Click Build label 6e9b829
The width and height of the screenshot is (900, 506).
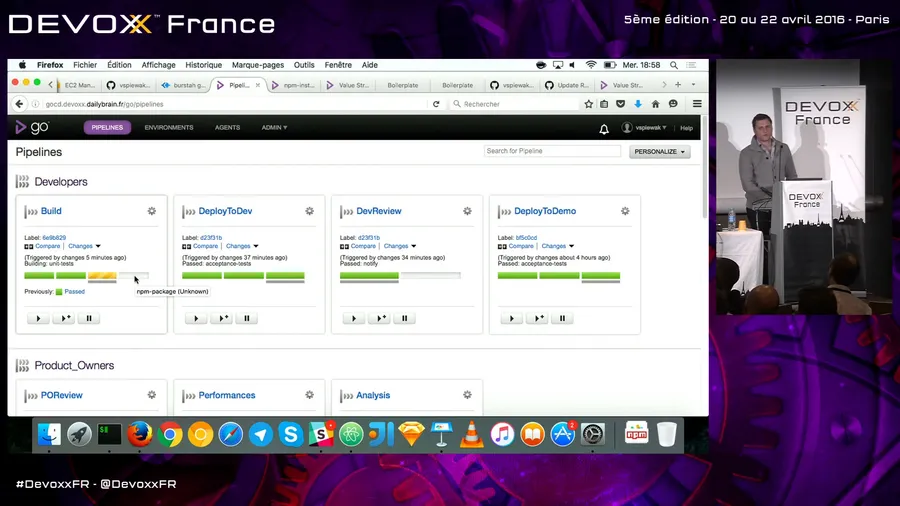click(54, 238)
